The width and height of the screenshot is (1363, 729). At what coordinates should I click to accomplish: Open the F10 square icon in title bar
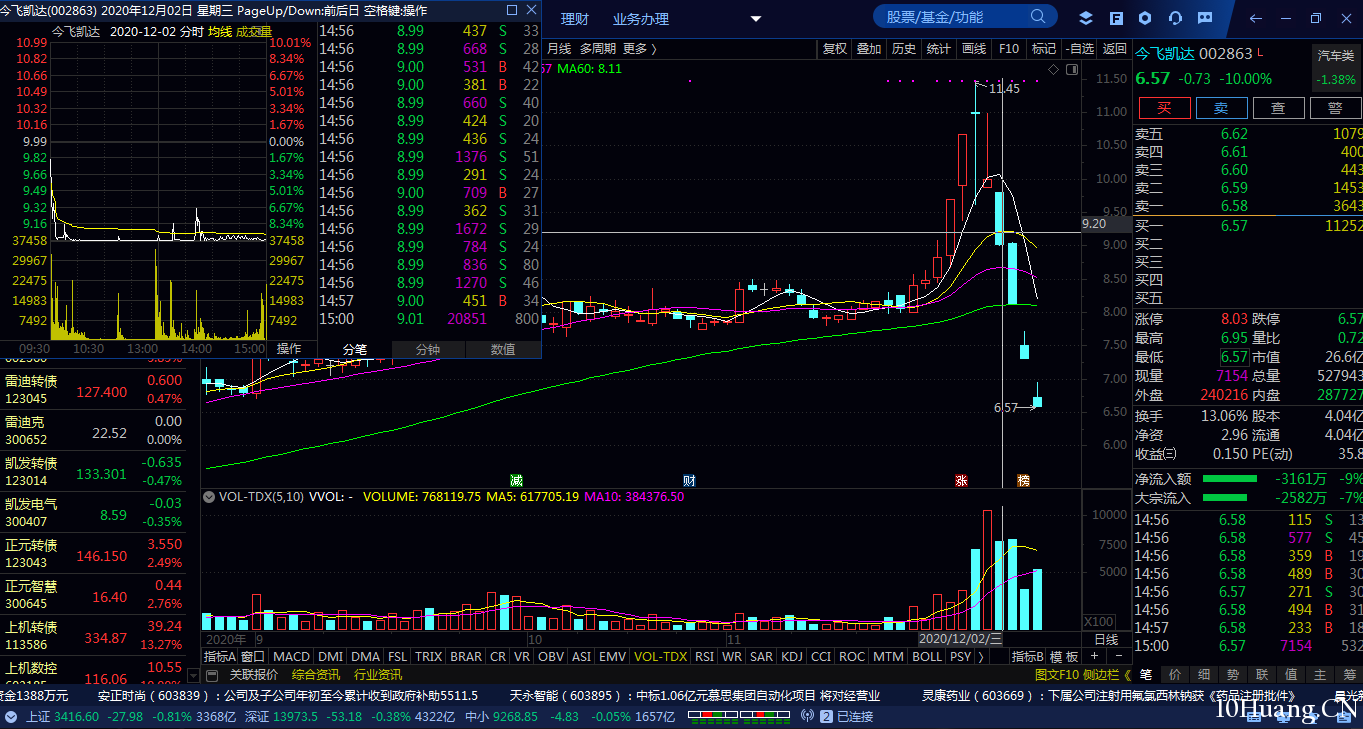click(x=1116, y=18)
